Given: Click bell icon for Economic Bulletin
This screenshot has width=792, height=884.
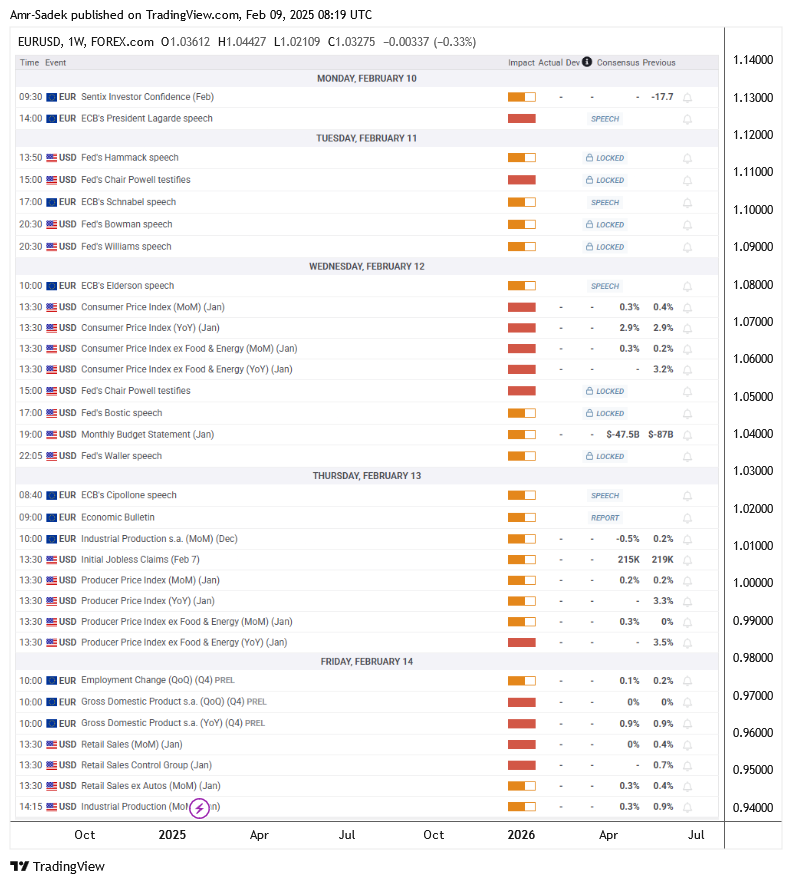Looking at the screenshot, I should coord(687,518).
